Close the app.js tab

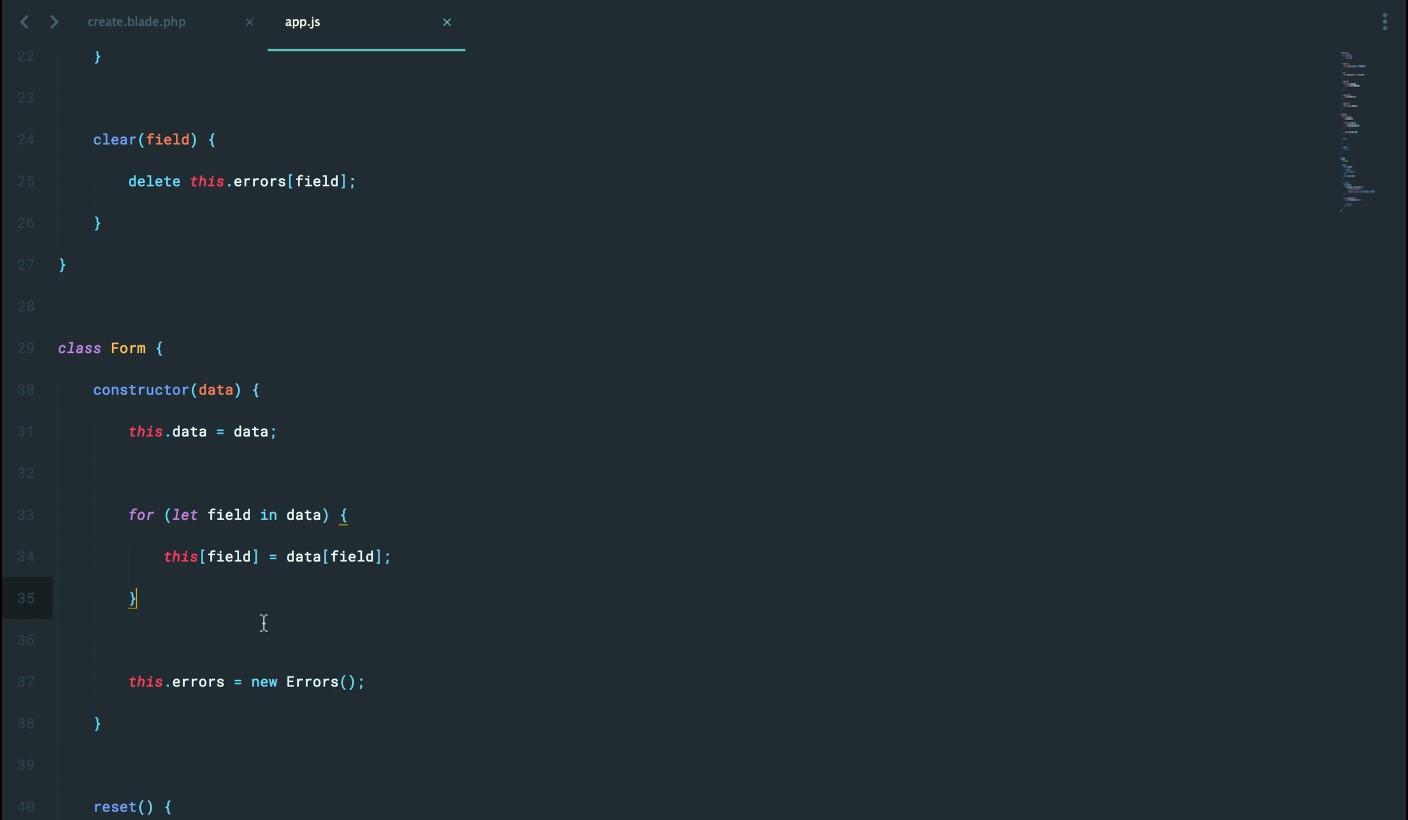[447, 22]
